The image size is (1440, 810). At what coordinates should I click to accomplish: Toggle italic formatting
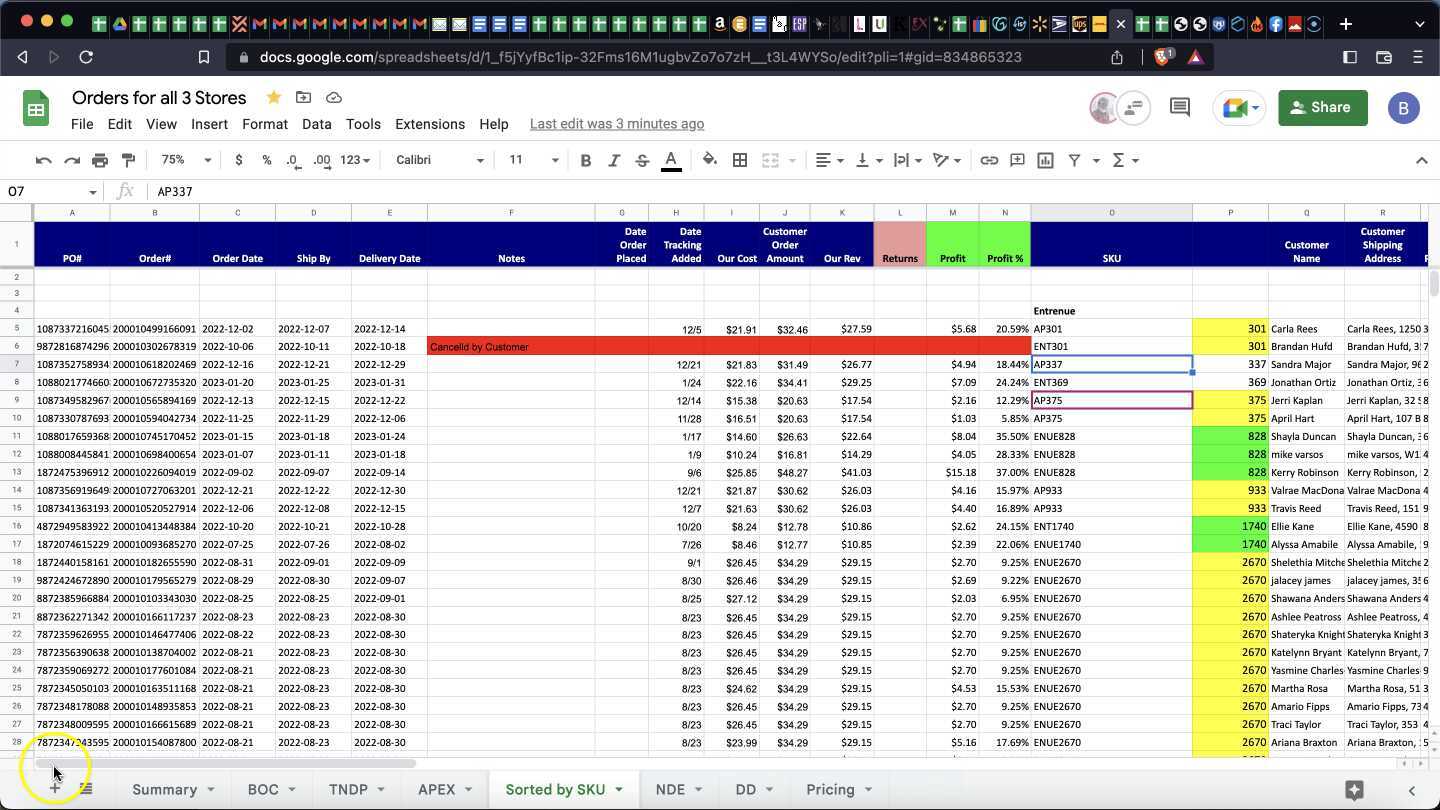click(x=614, y=160)
